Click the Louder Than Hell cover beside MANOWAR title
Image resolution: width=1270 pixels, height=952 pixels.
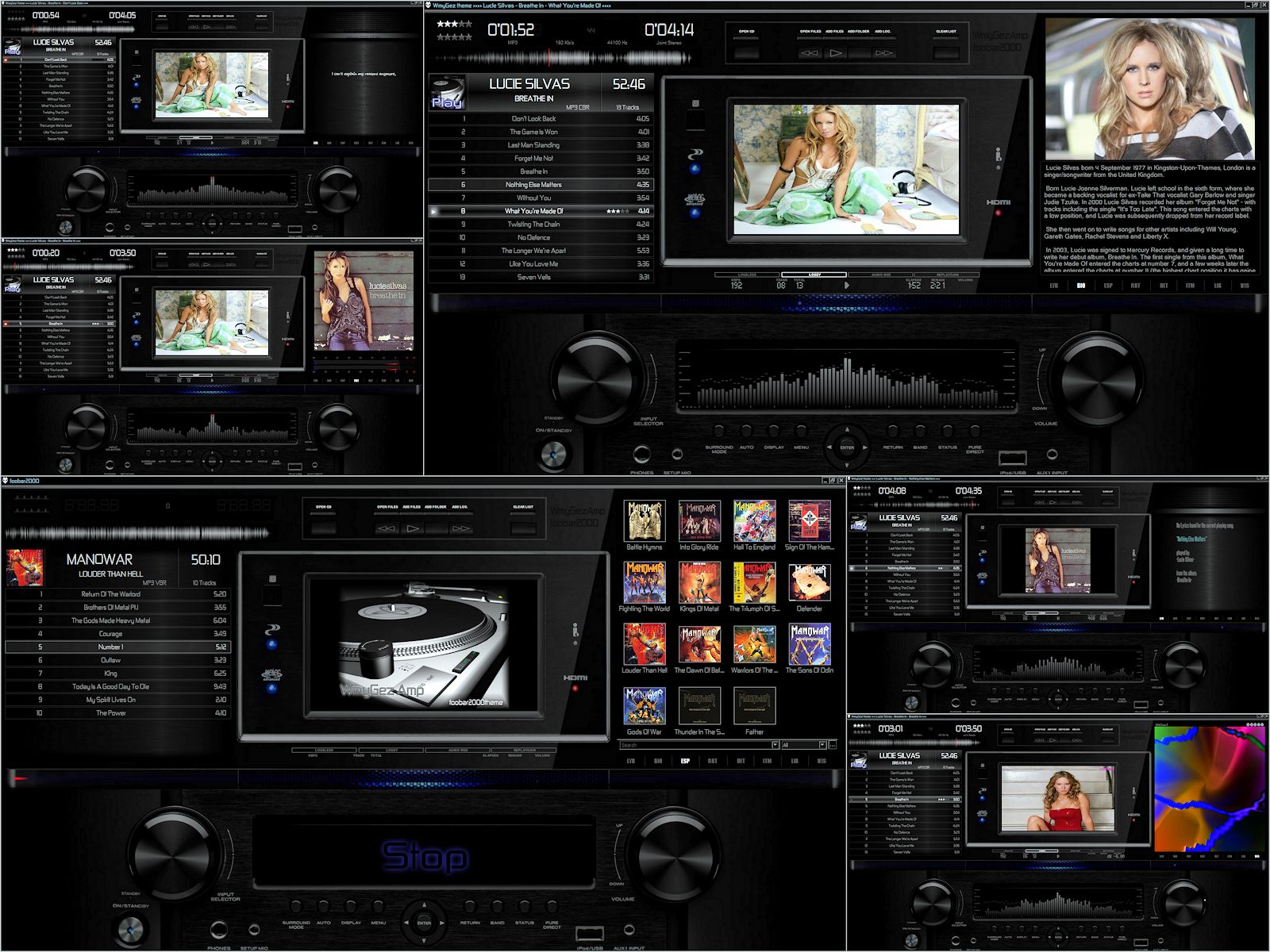click(x=25, y=567)
